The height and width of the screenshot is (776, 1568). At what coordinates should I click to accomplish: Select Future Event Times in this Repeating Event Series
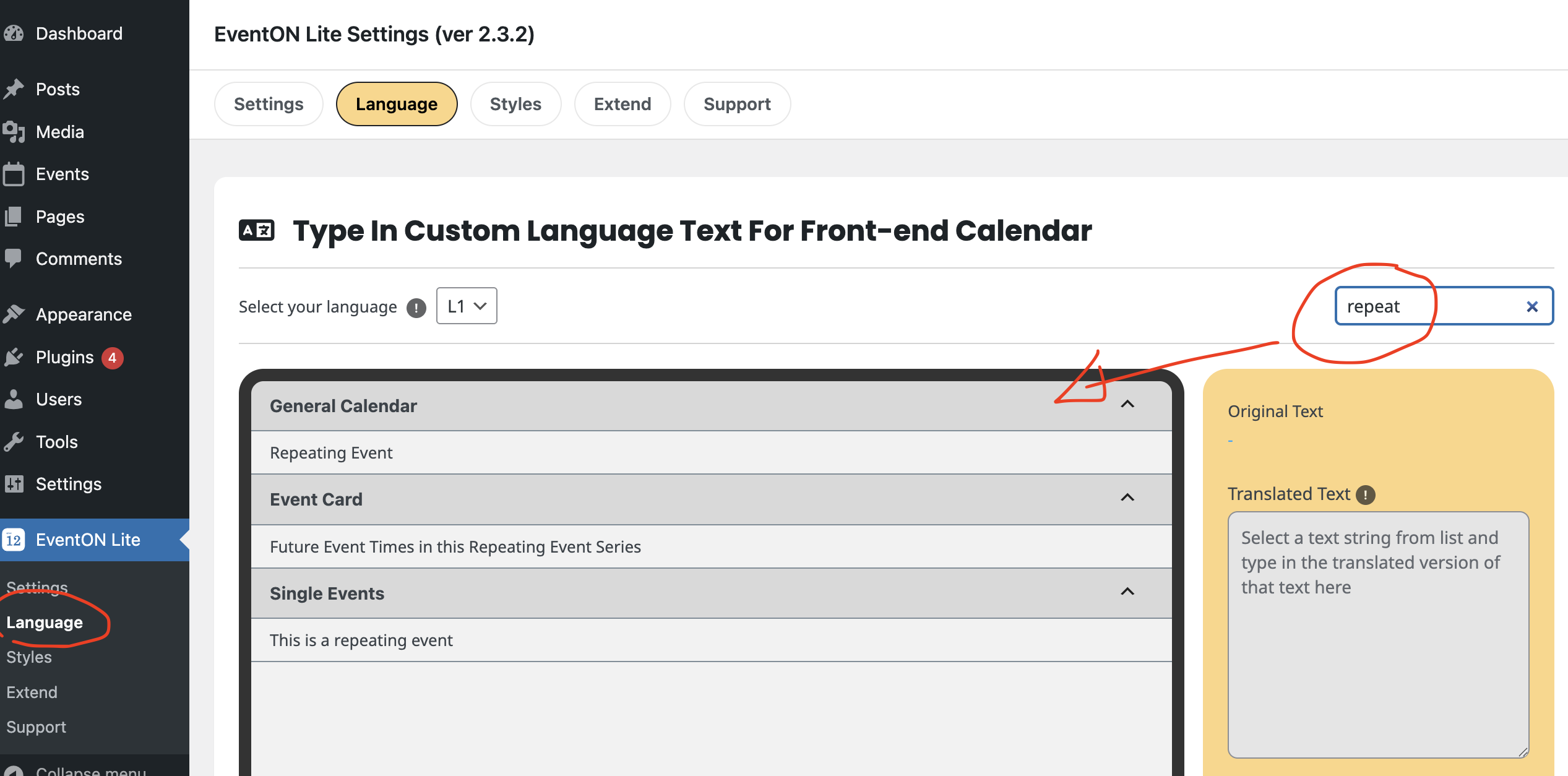tap(712, 547)
